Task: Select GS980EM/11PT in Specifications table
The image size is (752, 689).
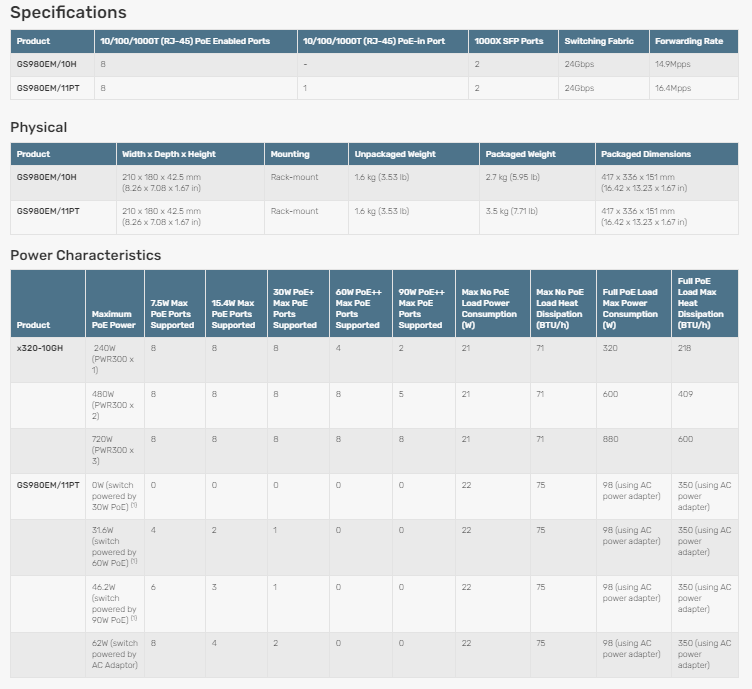Action: (48, 88)
